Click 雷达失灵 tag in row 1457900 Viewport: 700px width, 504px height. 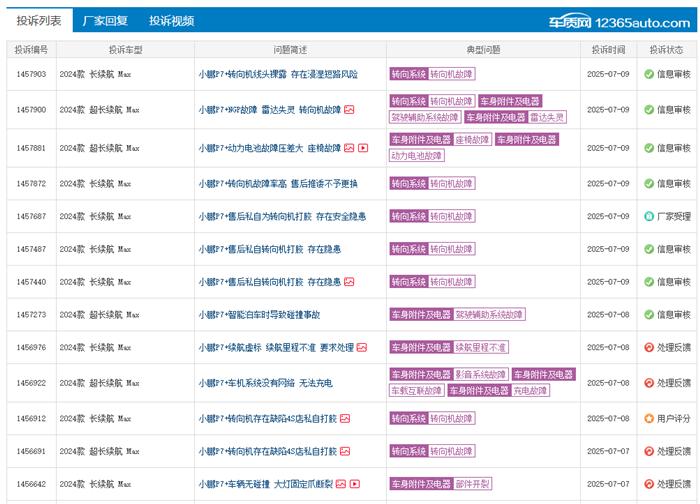[547, 117]
